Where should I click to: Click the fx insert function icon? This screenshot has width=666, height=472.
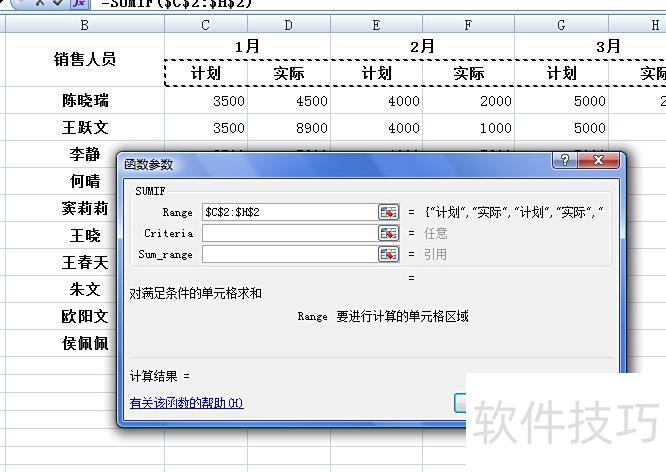pyautogui.click(x=79, y=3)
